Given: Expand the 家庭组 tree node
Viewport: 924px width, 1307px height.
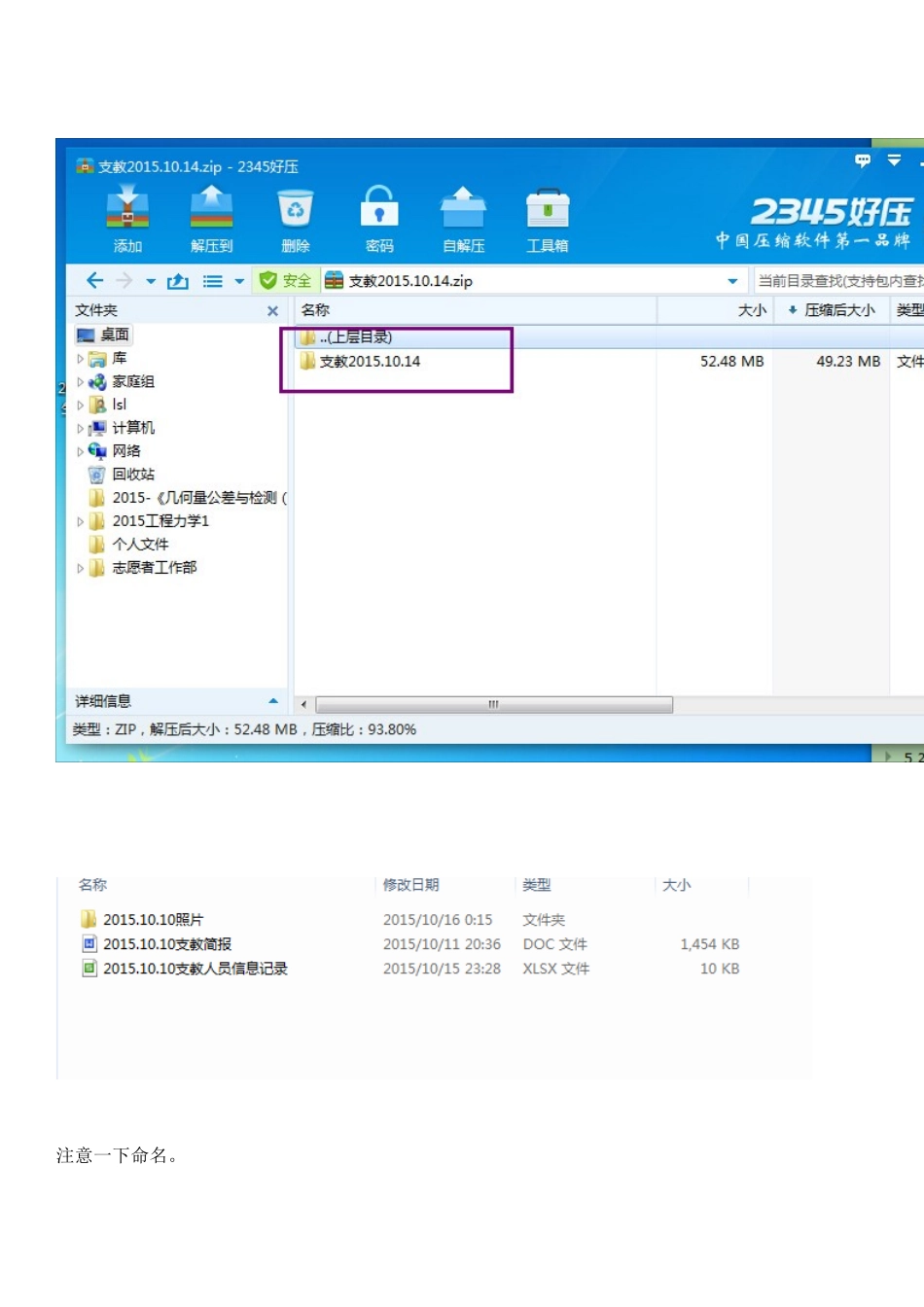Looking at the screenshot, I should click(x=80, y=382).
